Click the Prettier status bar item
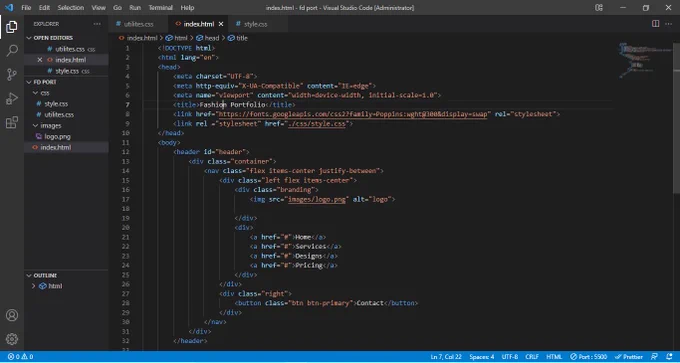 629,357
